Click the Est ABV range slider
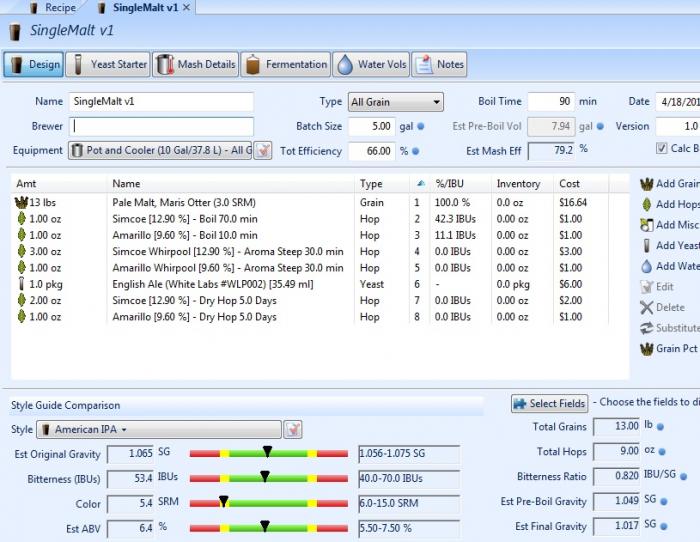 click(269, 528)
